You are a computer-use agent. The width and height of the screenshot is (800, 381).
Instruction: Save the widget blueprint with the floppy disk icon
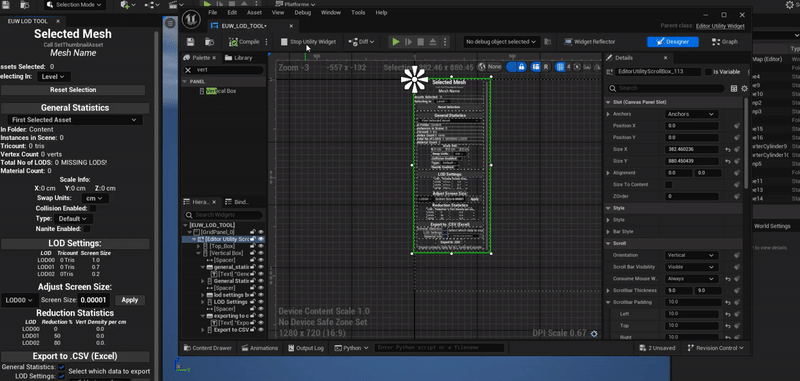tap(191, 42)
